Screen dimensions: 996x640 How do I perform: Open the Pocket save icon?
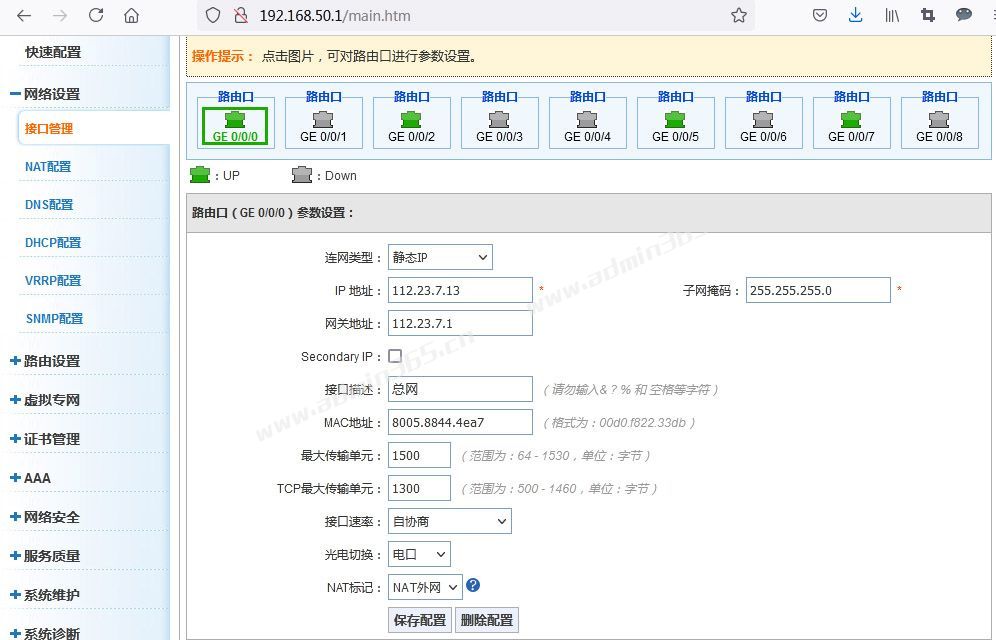click(x=820, y=15)
